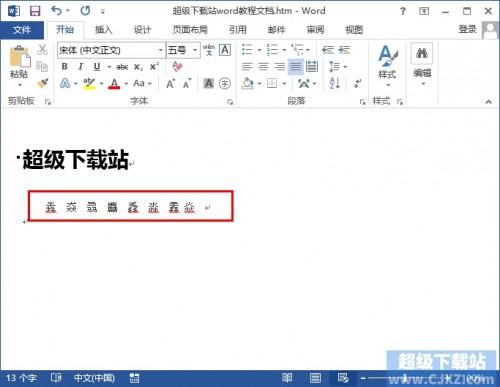The width and height of the screenshot is (500, 387).
Task: Show or hide paragraph marks
Action: pos(357,83)
